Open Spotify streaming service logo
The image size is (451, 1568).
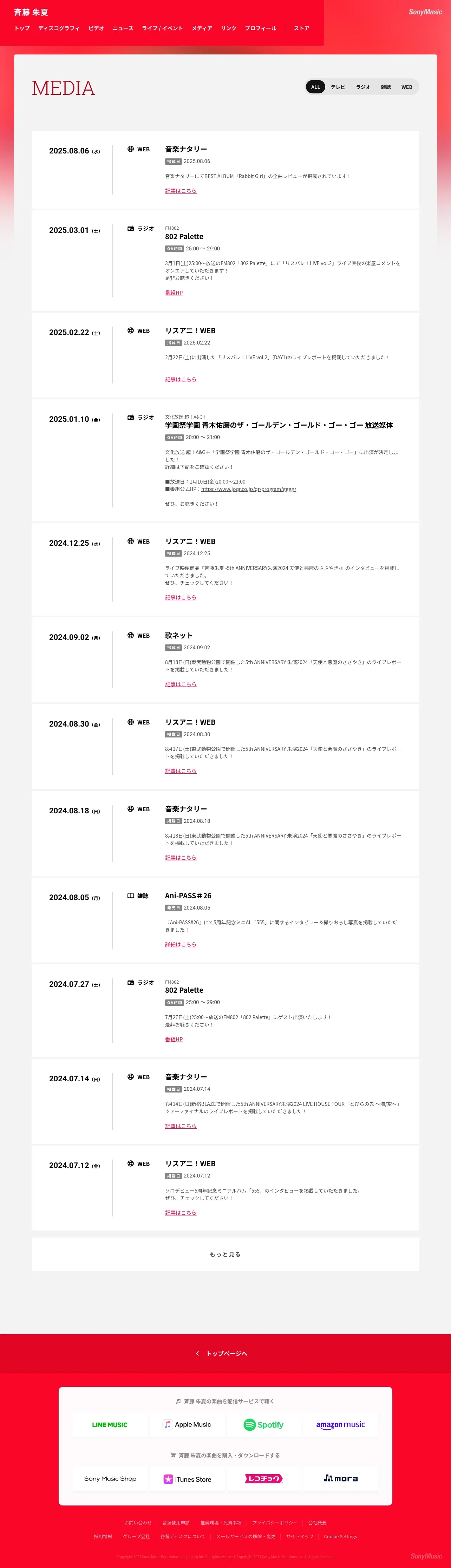[x=263, y=1424]
